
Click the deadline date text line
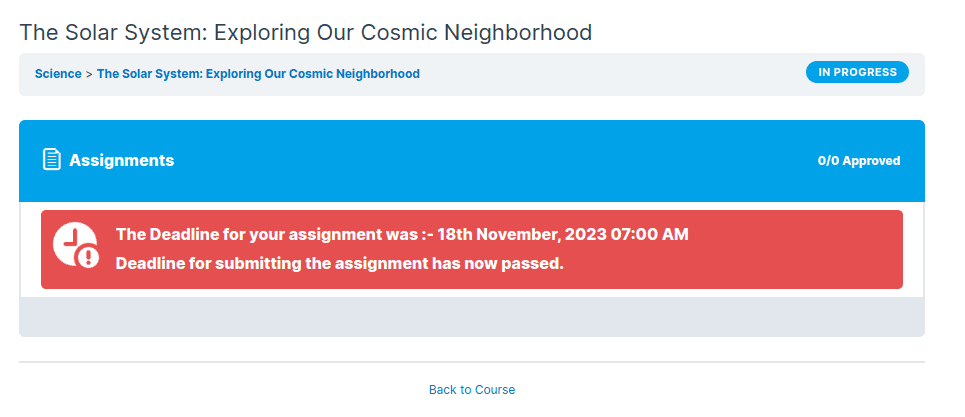(402, 235)
